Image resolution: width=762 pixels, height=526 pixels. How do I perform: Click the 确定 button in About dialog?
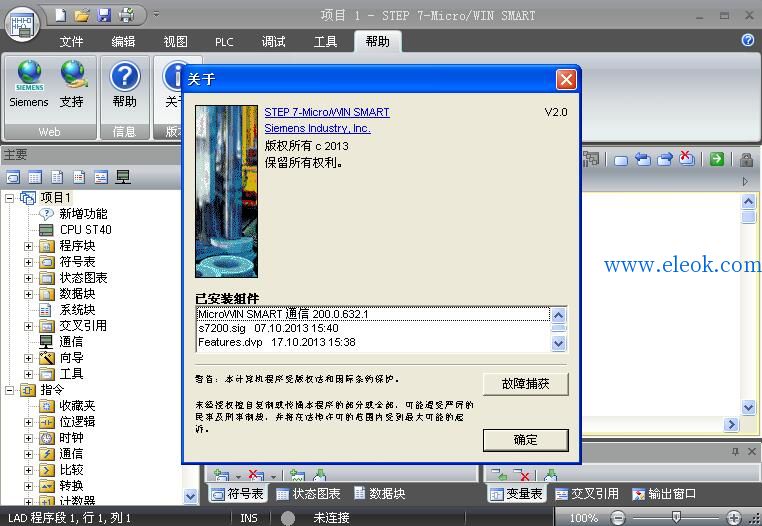point(525,440)
